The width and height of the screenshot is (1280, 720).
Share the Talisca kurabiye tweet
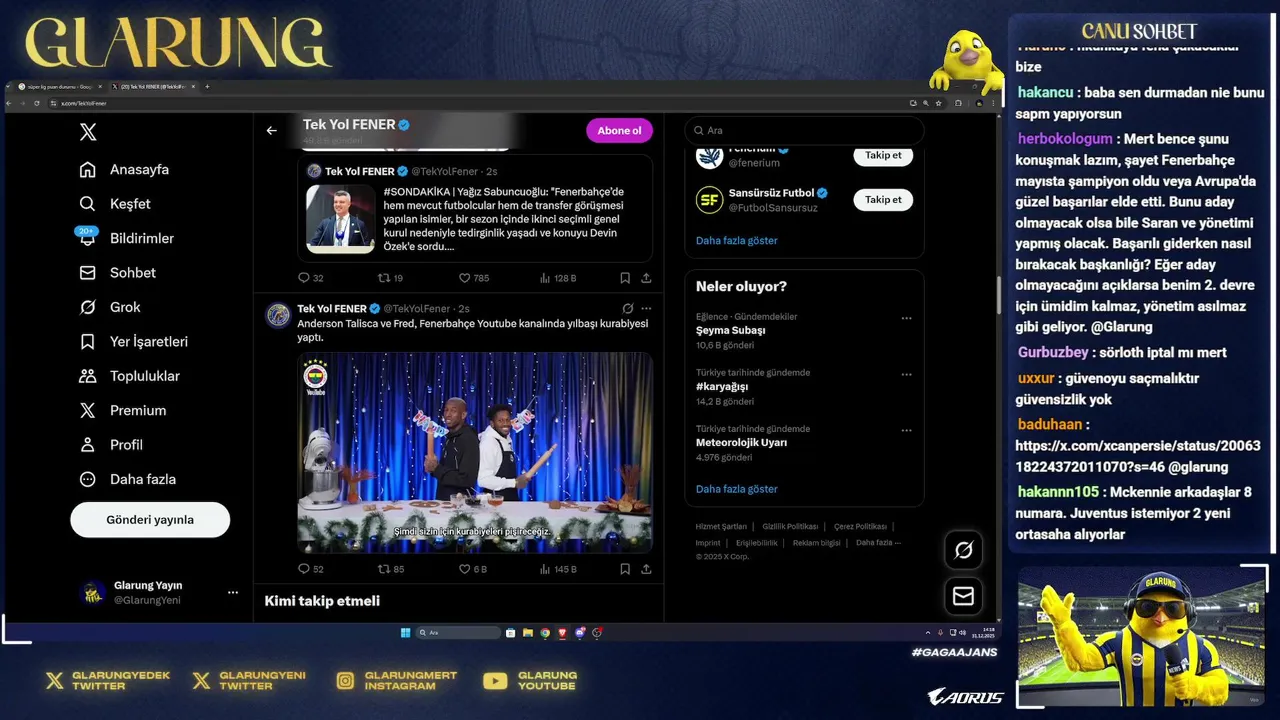pos(646,569)
